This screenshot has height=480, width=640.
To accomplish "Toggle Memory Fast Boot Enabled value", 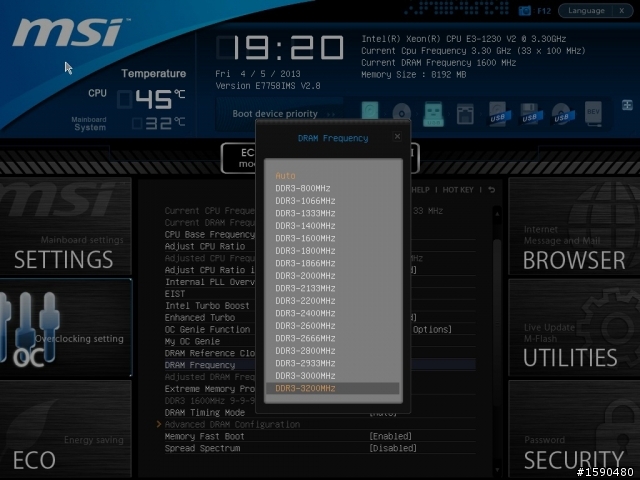I will 391,436.
